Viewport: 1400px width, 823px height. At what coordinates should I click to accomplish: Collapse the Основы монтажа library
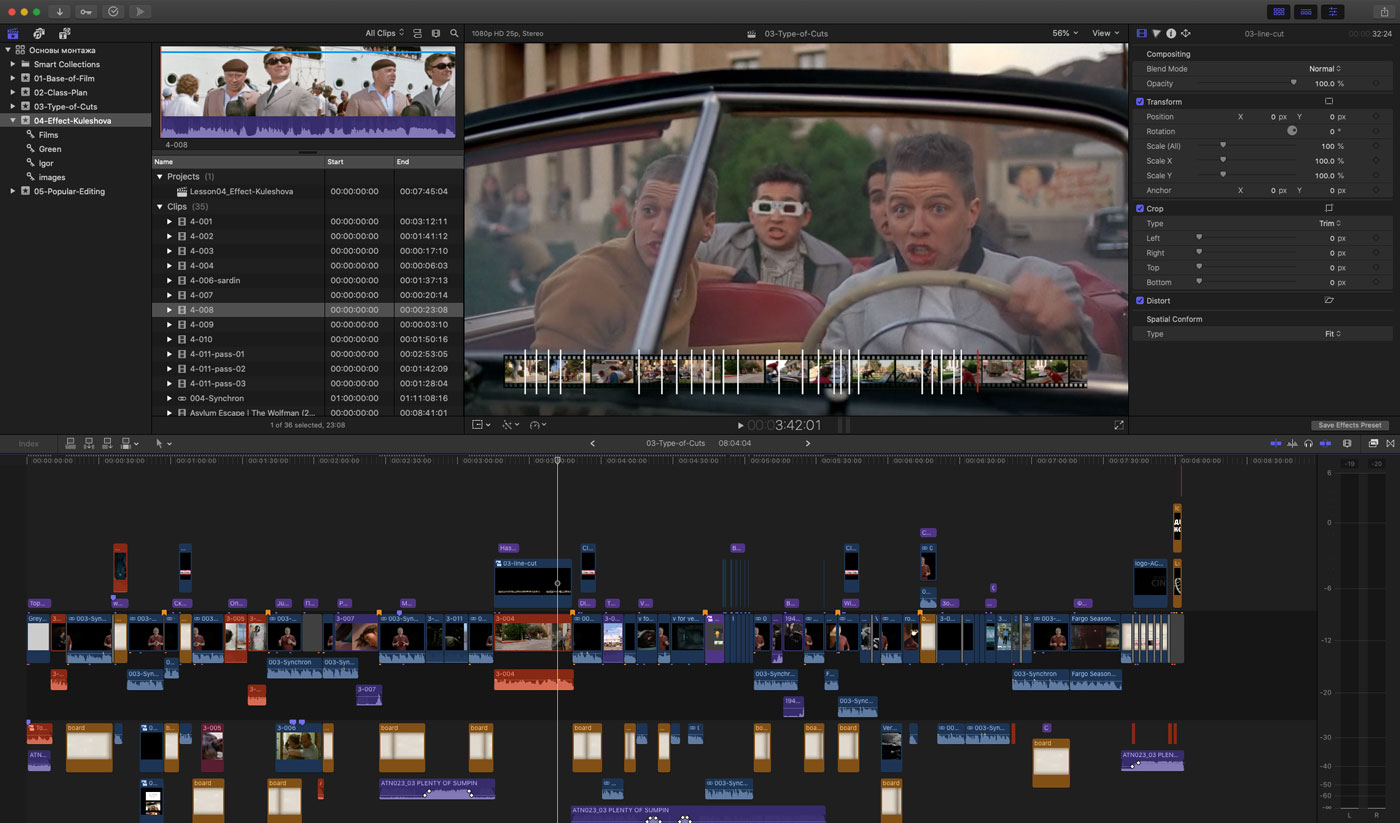click(8, 50)
